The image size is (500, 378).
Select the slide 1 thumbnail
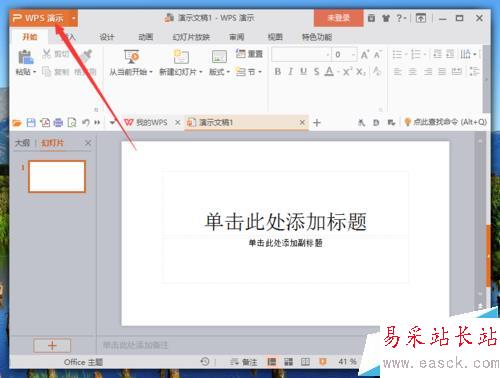[x=57, y=177]
